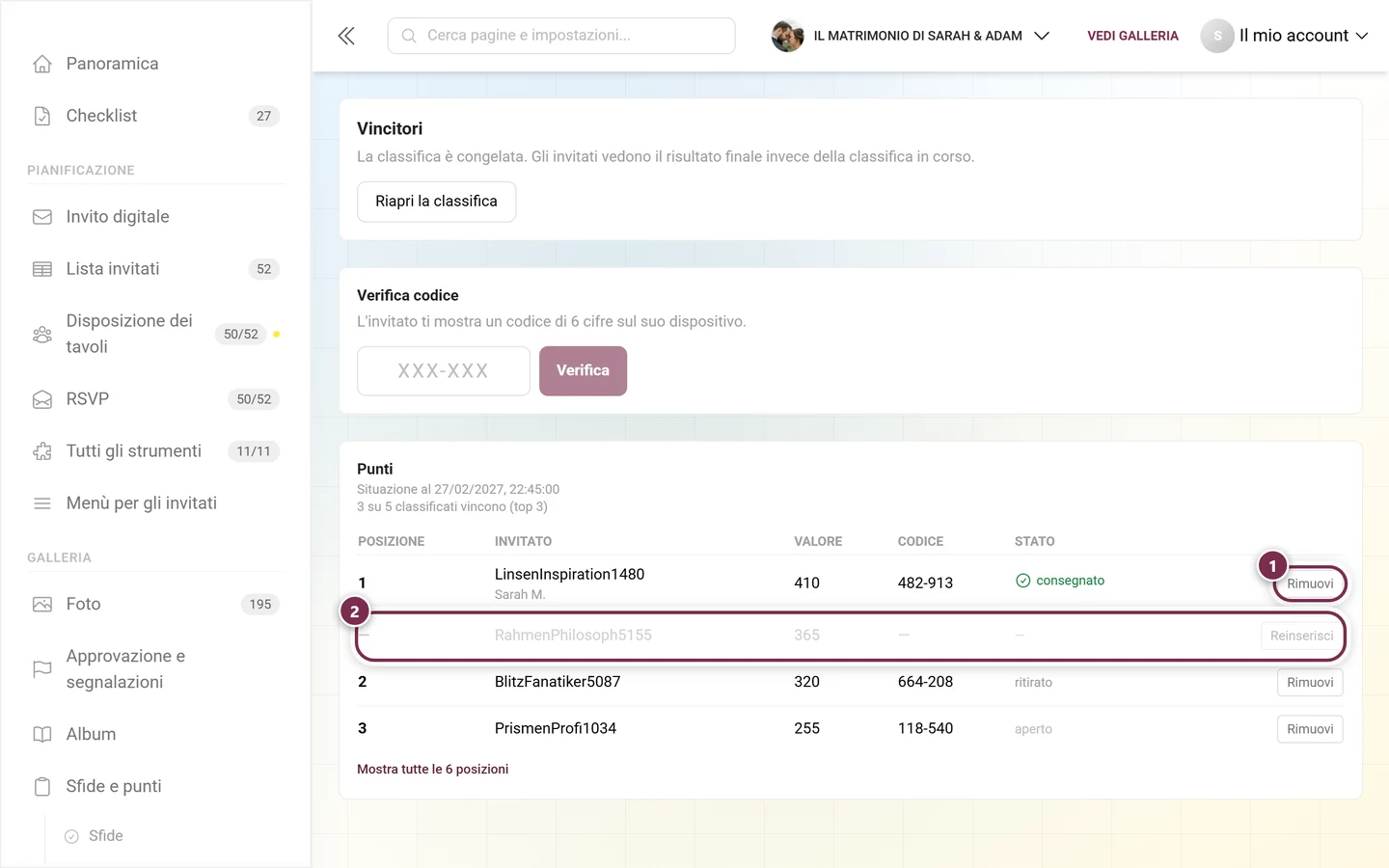This screenshot has width=1389, height=868.
Task: Click the RSVP open envelope icon
Action: [42, 399]
